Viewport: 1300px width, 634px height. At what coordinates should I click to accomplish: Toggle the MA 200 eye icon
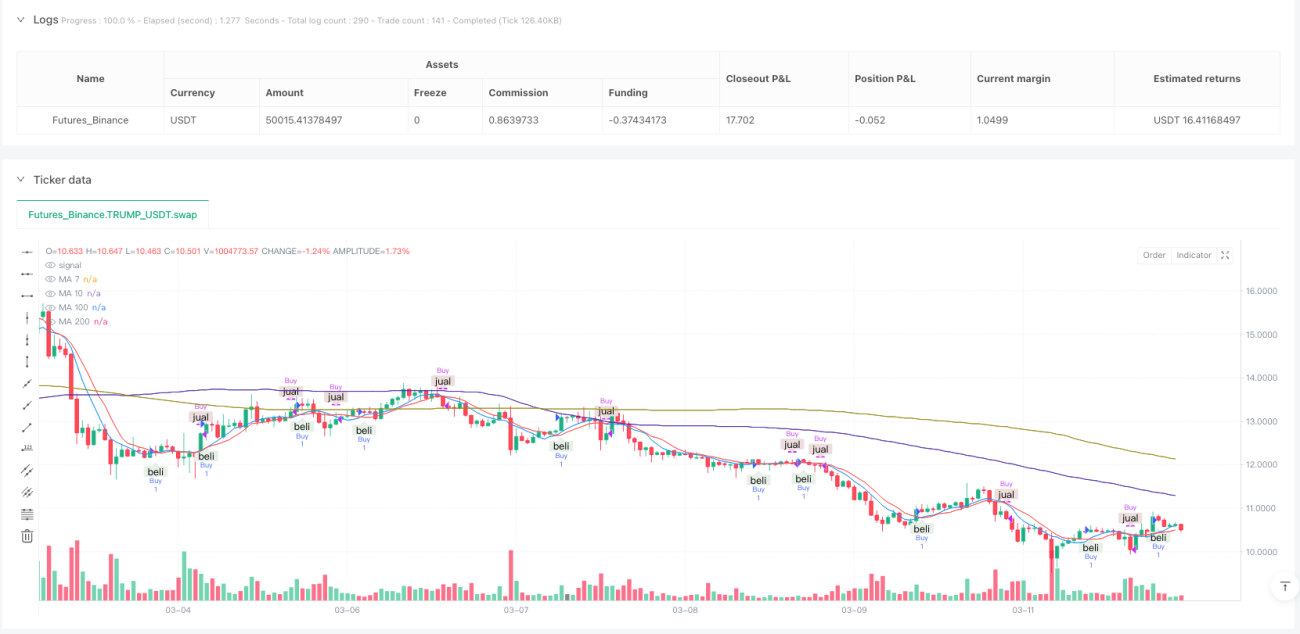tap(51, 321)
